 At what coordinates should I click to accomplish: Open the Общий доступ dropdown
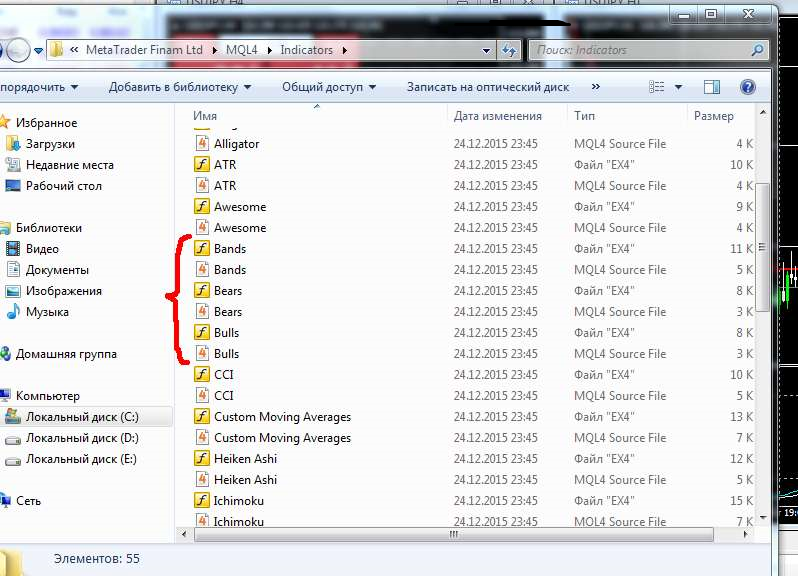(x=329, y=87)
